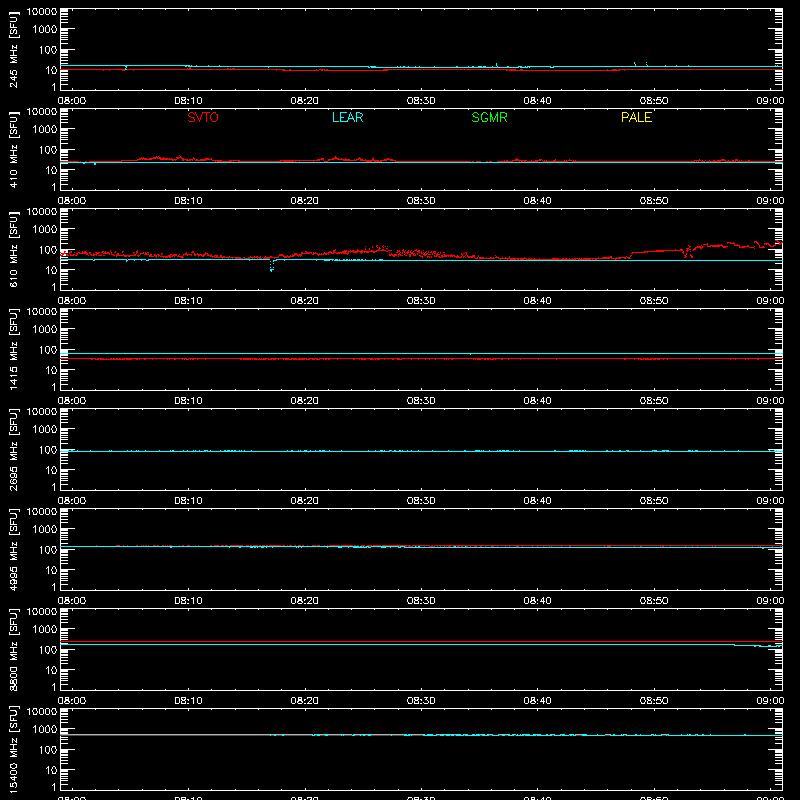The image size is (800, 800).
Task: Click the 1000 y-tick of the 15400 MHz panel
Action: pyautogui.click(x=45, y=730)
